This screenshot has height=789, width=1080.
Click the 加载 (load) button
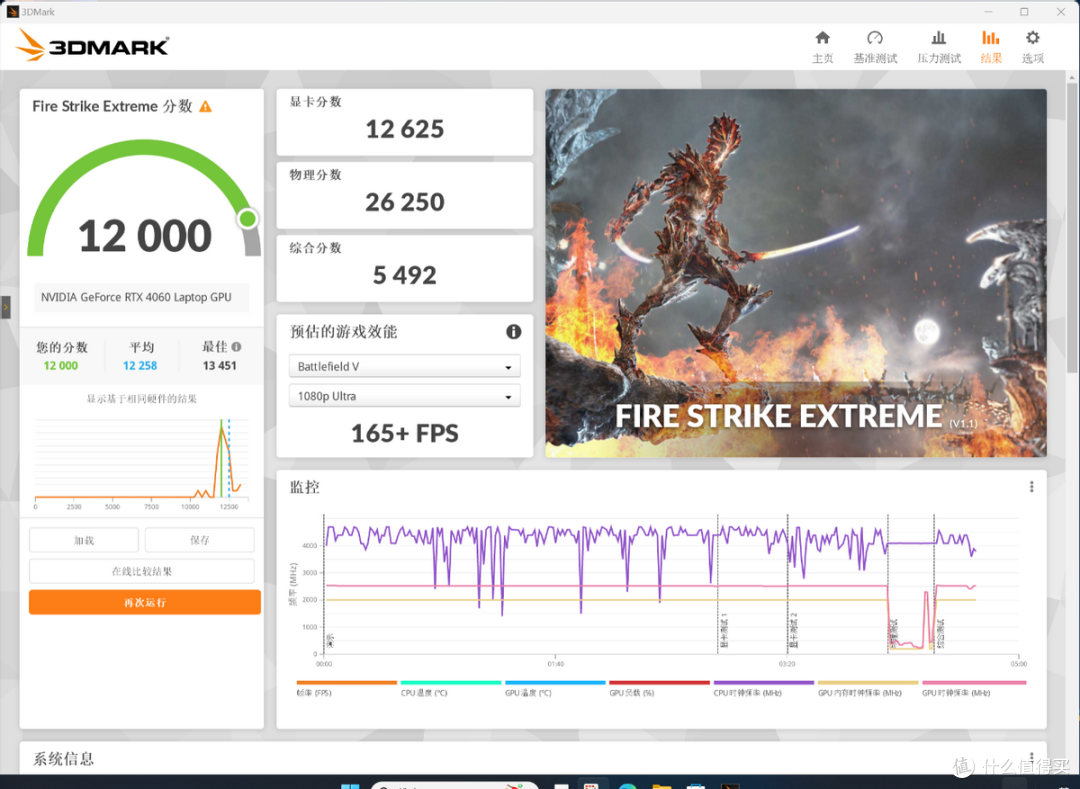coord(84,540)
